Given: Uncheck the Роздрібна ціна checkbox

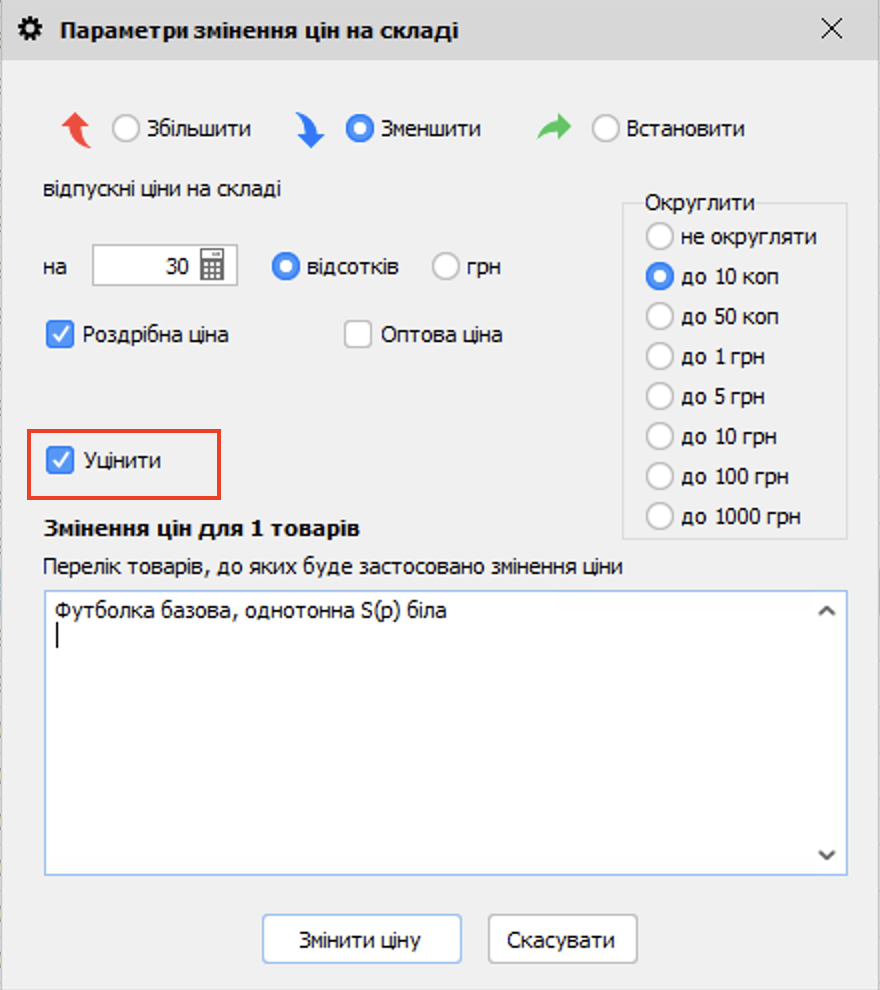Looking at the screenshot, I should tap(61, 335).
